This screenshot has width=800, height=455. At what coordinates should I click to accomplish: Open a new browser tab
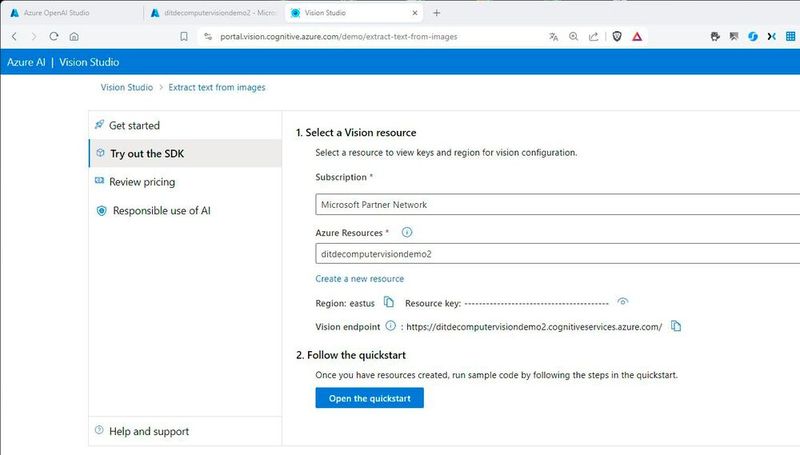click(x=436, y=13)
